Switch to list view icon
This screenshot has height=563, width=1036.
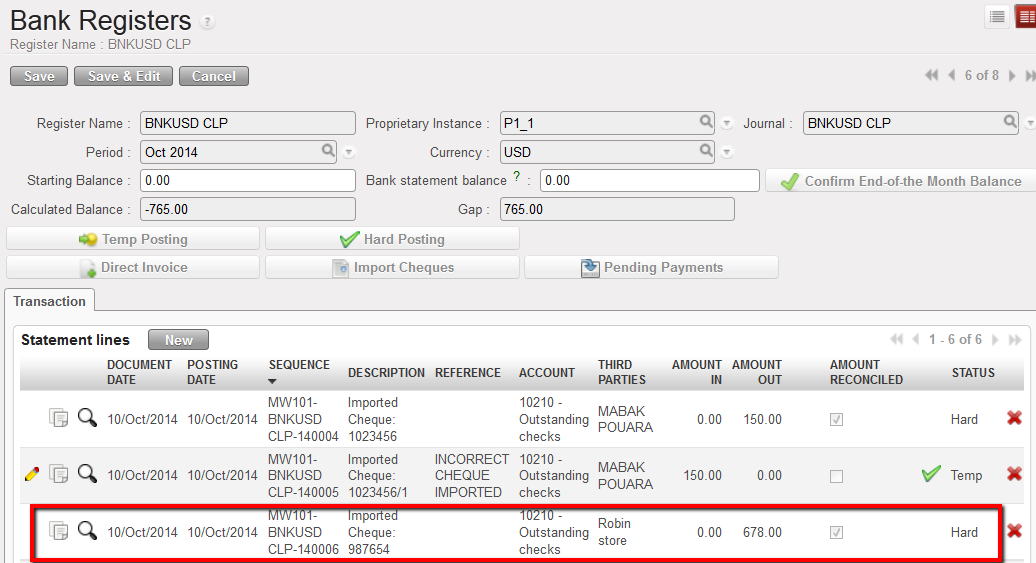(x=997, y=17)
